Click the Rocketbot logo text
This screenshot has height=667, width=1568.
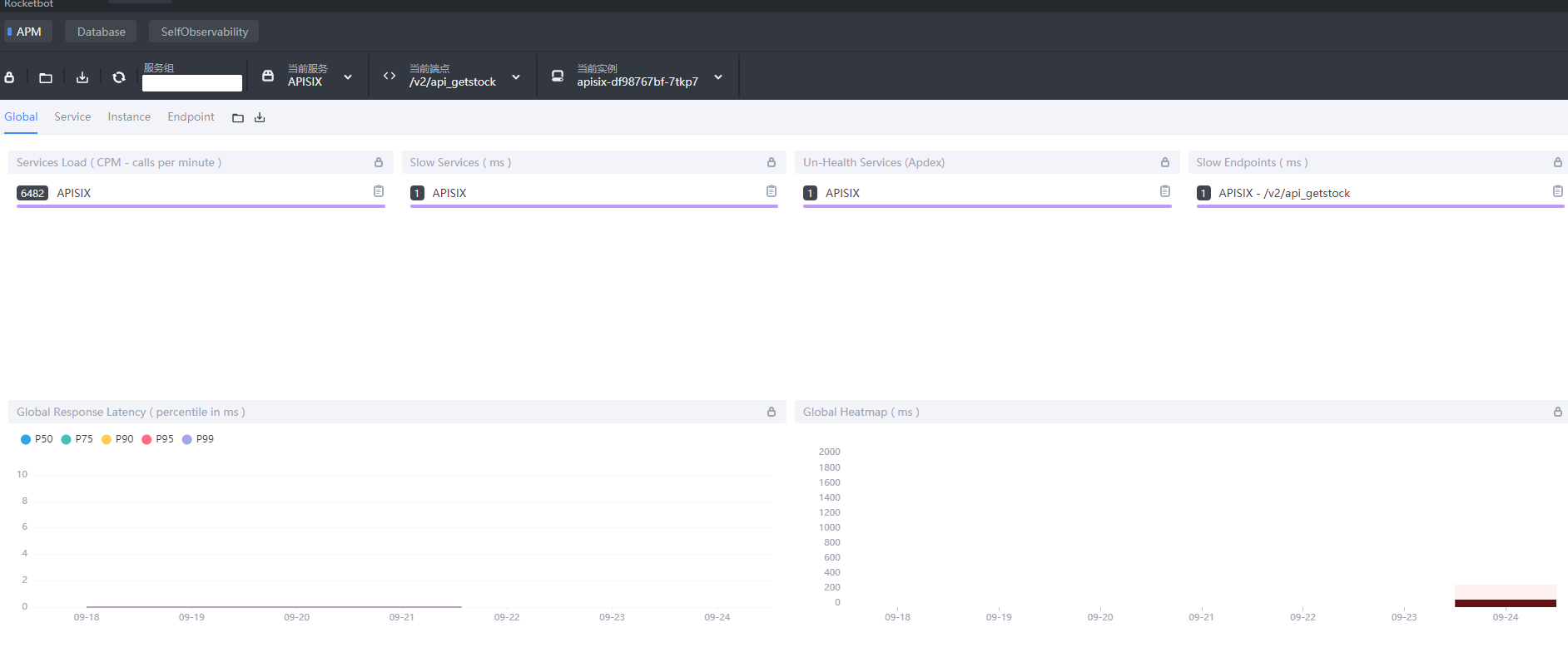[28, 4]
